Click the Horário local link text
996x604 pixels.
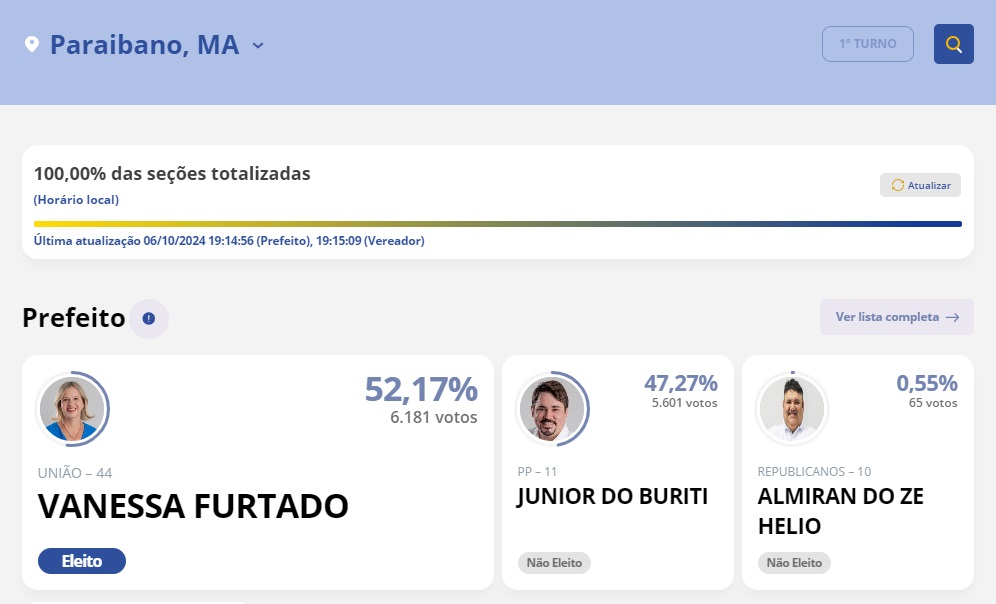tap(76, 200)
